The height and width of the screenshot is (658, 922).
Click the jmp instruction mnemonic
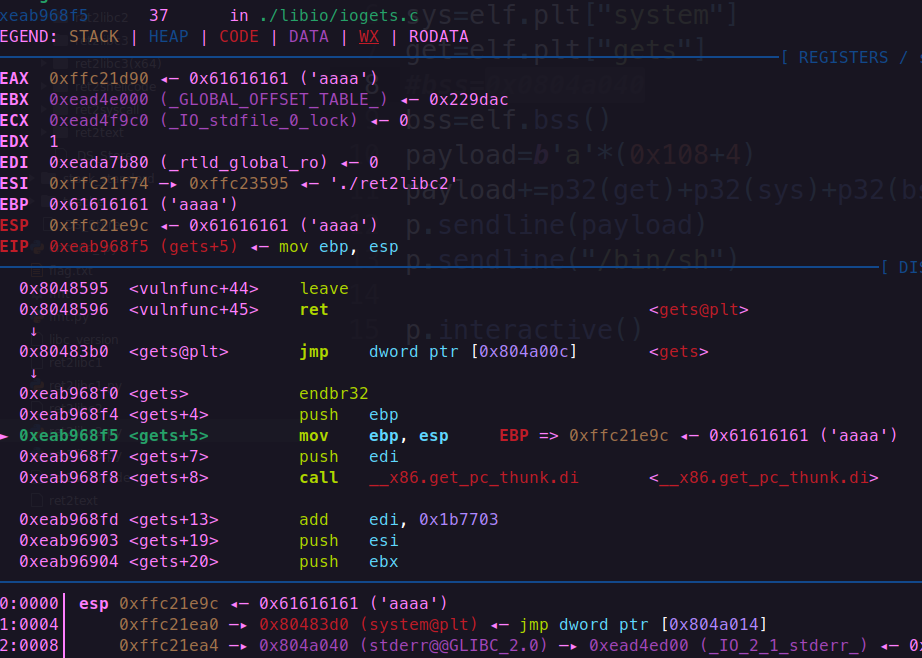[314, 352]
